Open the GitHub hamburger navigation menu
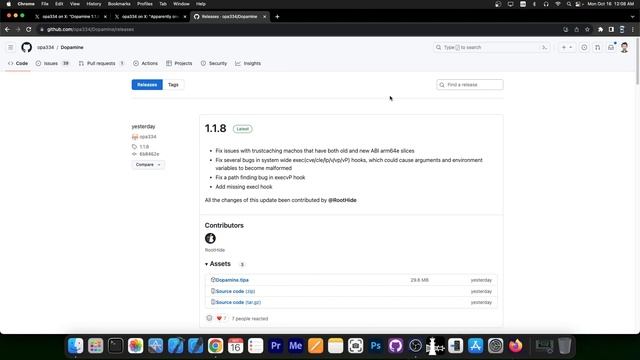This screenshot has height=360, width=640. coord(11,47)
